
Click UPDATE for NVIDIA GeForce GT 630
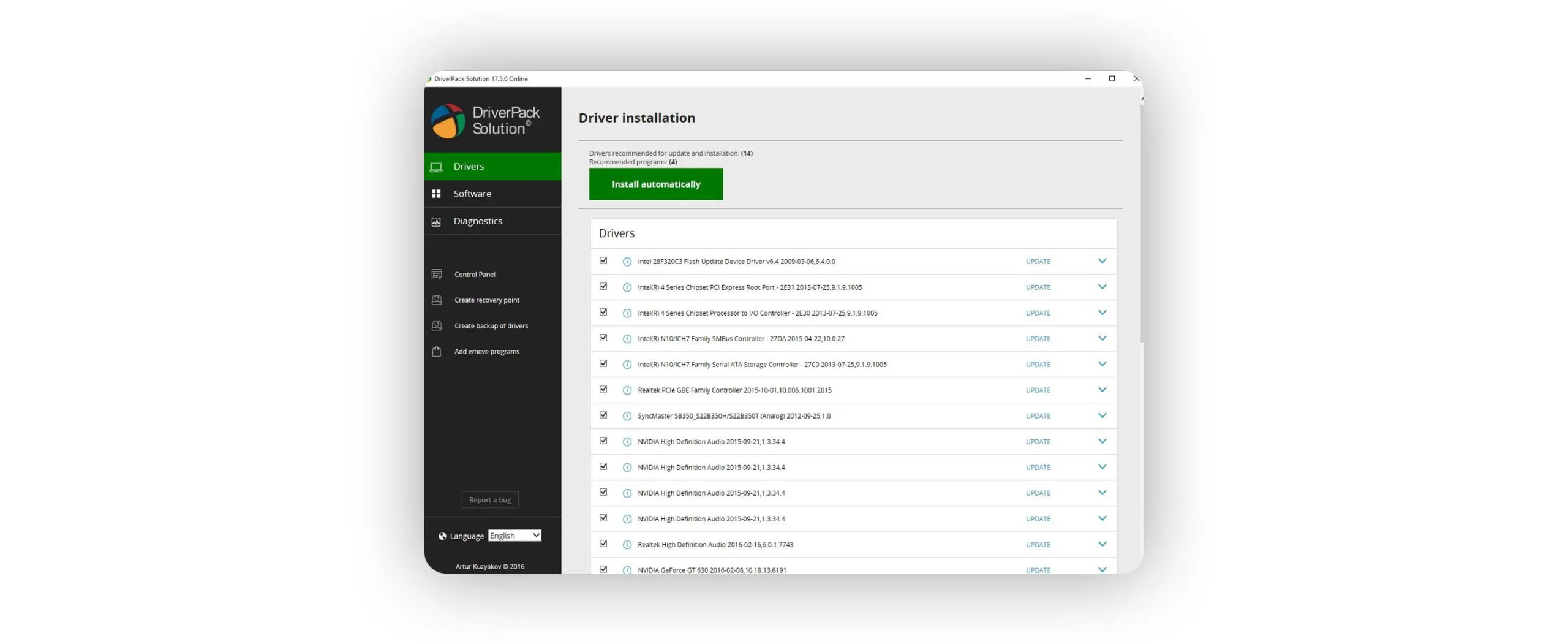[1038, 569]
